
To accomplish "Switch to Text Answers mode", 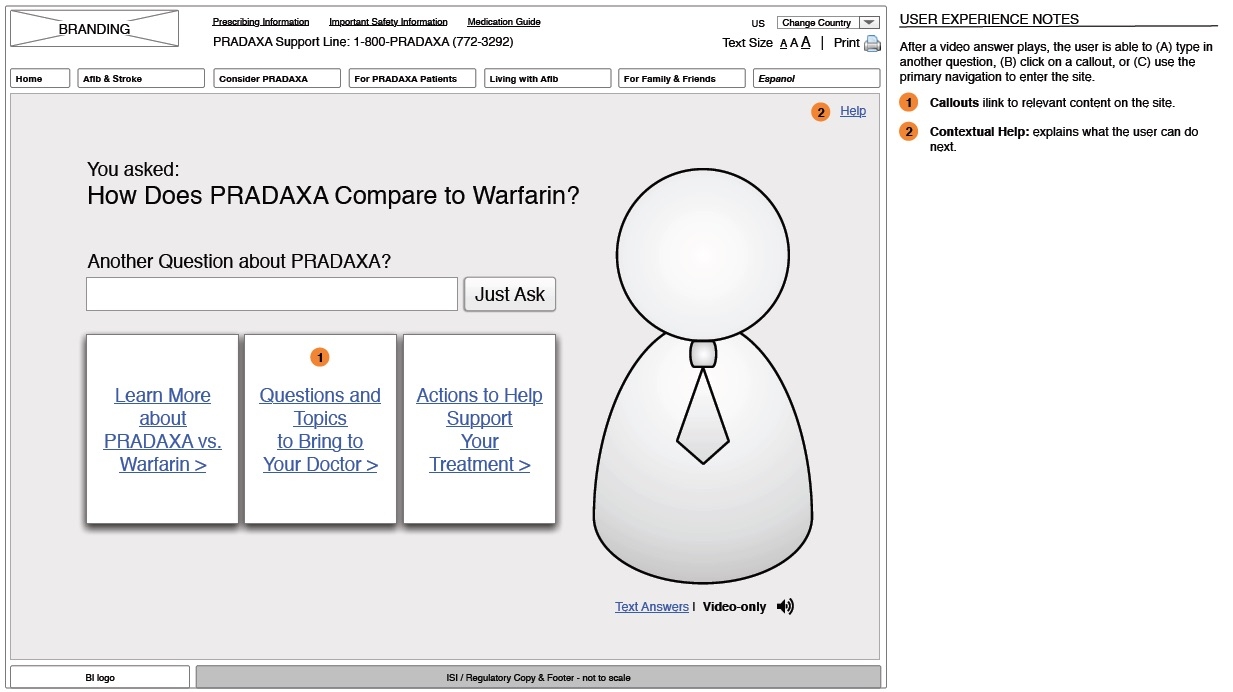I will coord(652,607).
